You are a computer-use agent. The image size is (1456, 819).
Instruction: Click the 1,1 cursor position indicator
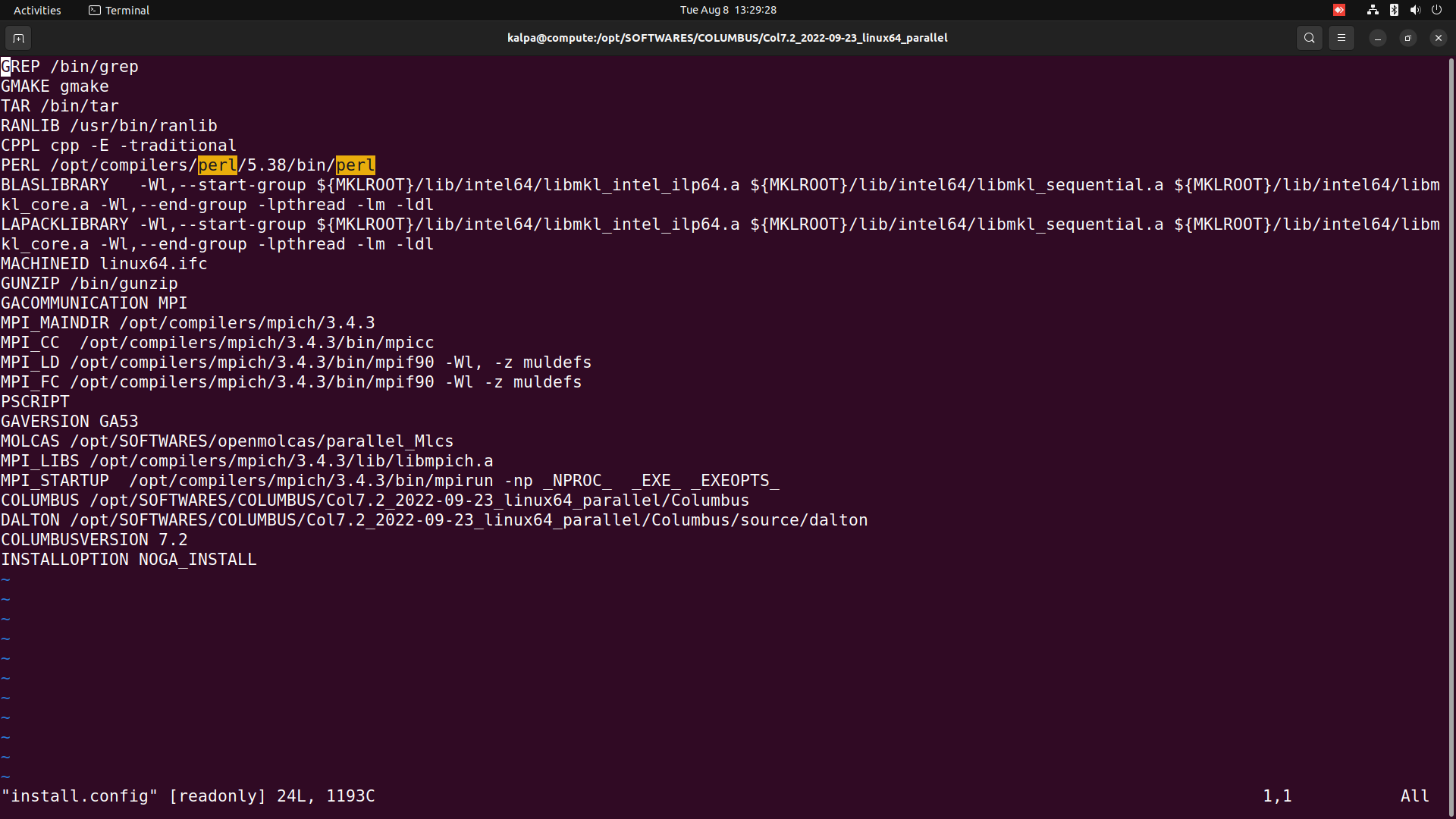click(1277, 796)
